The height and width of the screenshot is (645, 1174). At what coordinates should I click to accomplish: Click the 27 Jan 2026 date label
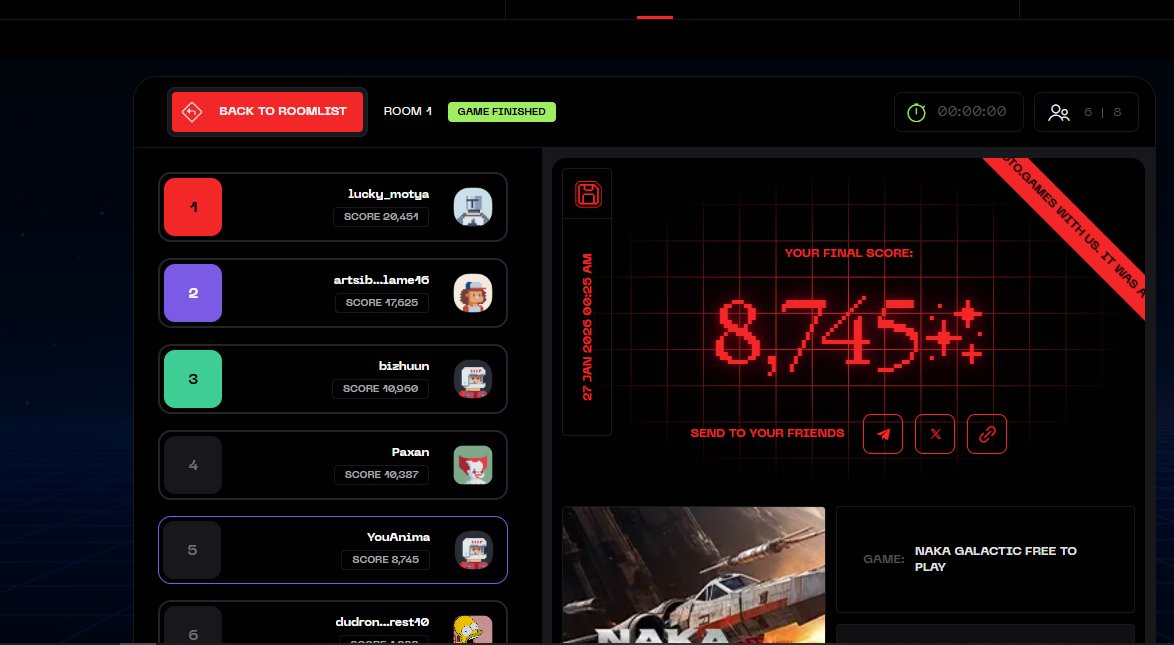point(587,327)
